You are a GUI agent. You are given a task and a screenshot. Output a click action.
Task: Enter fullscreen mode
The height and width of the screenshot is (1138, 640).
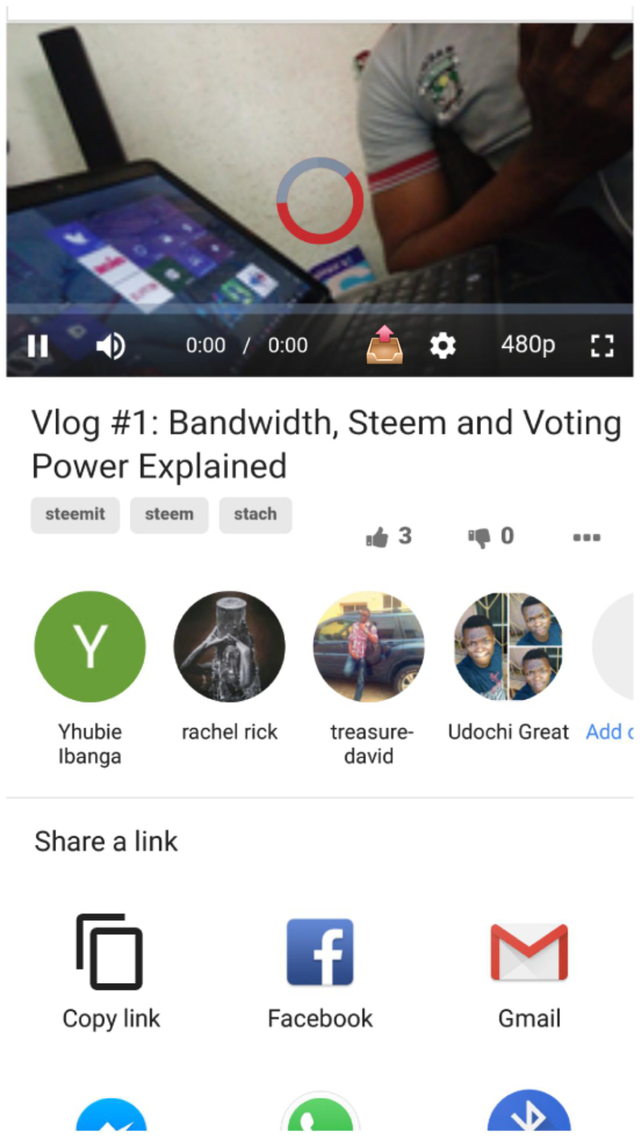coord(602,346)
